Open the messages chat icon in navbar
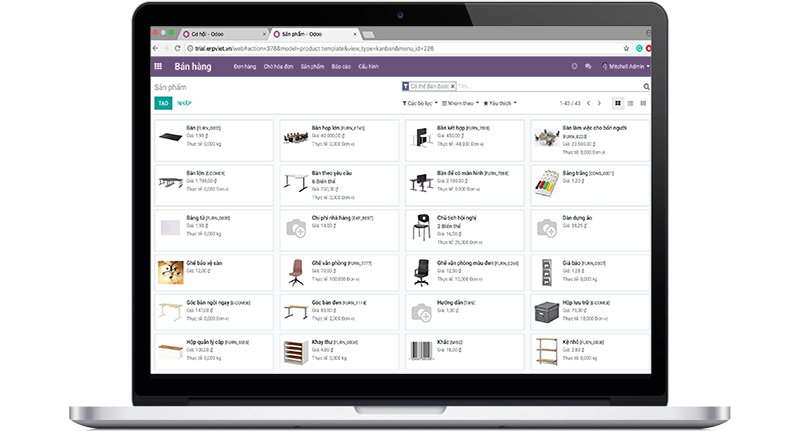The width and height of the screenshot is (800, 431). pyautogui.click(x=587, y=67)
